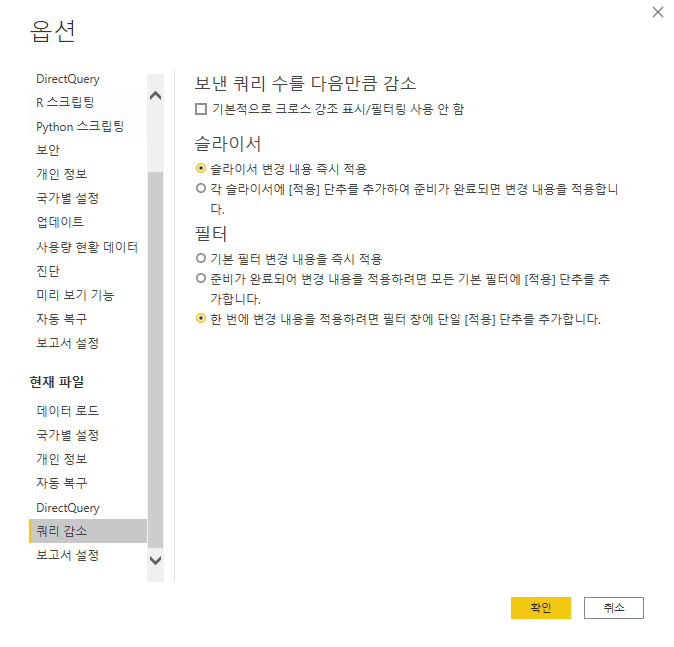
Task: Select 모든 기본 필터에 [적용] 단추 radio
Action: pyautogui.click(x=201, y=278)
